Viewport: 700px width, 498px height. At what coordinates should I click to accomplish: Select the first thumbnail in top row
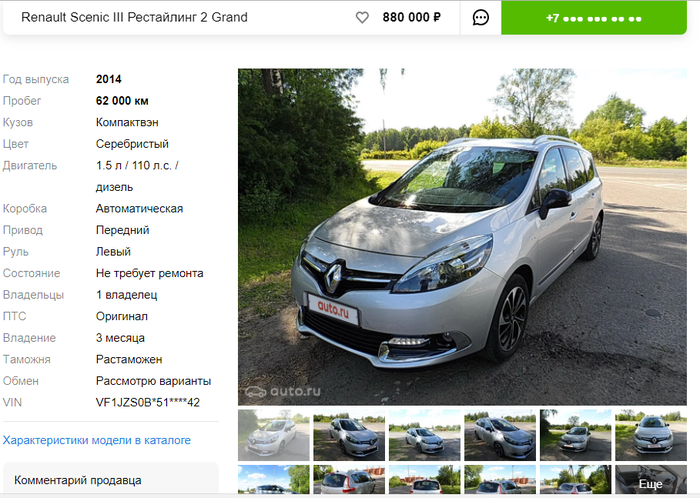[274, 435]
